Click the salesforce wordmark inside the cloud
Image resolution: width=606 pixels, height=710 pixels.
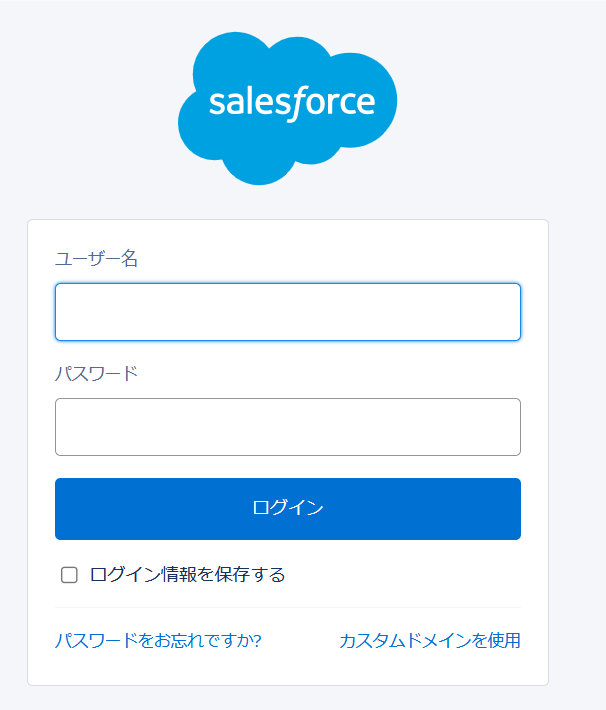tap(292, 103)
